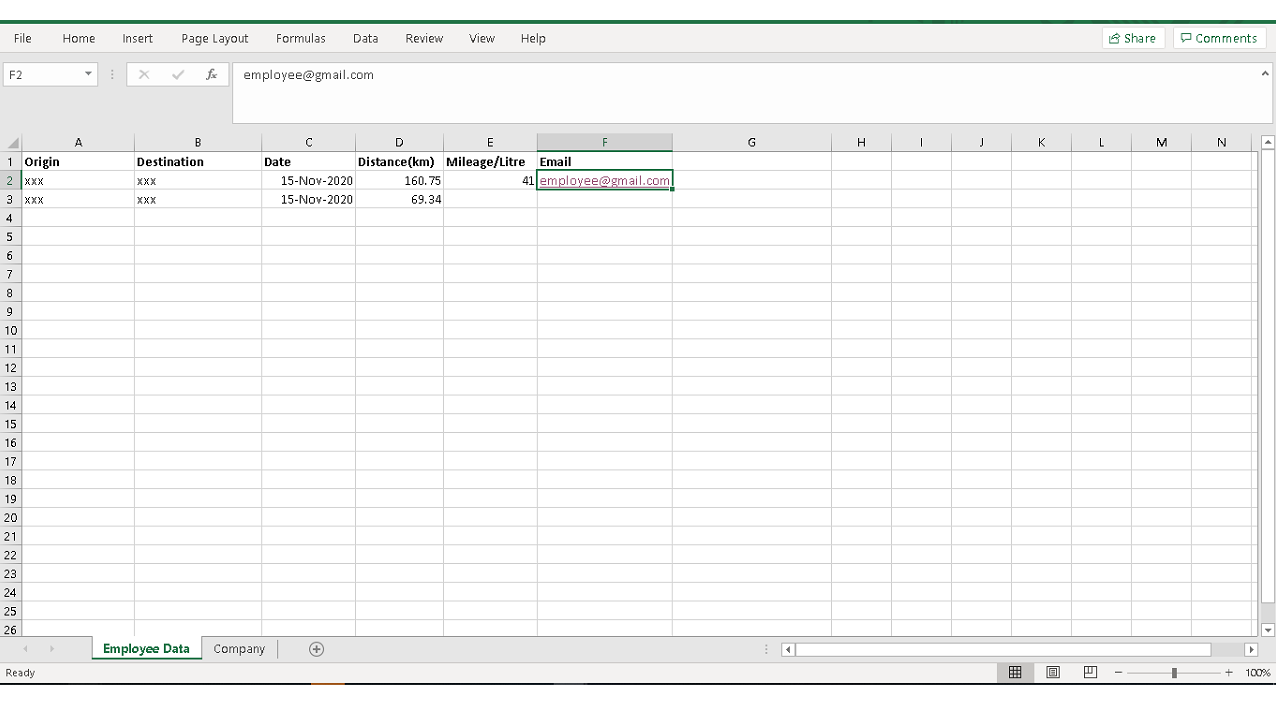The height and width of the screenshot is (720, 1280).
Task: Open the employee@gmail.com hyperlink cell
Action: (604, 181)
